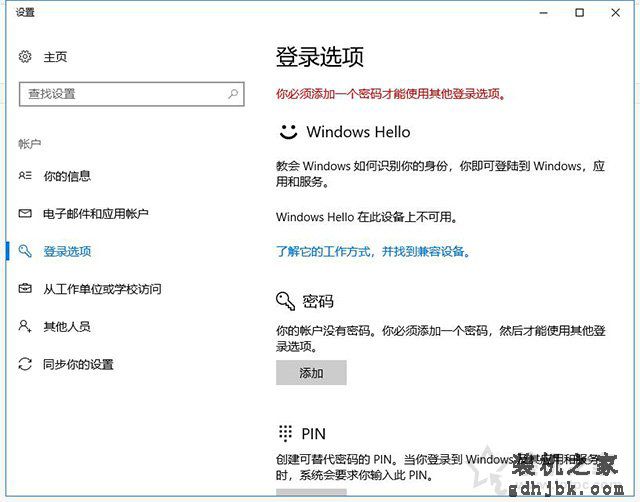Click the briefcase icon for work access
The height and width of the screenshot is (502, 640).
pos(25,289)
